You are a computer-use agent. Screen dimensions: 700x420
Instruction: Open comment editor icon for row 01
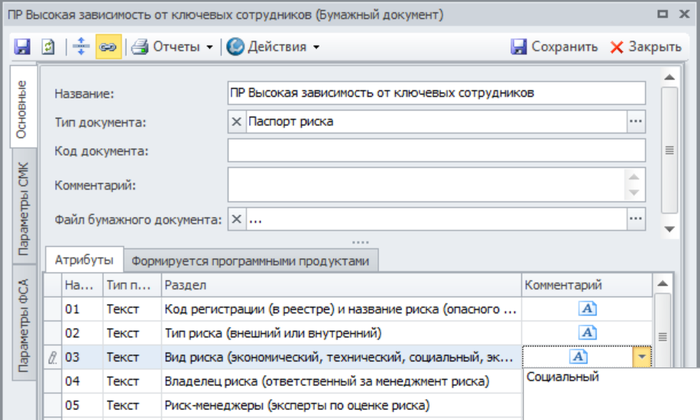588,310
